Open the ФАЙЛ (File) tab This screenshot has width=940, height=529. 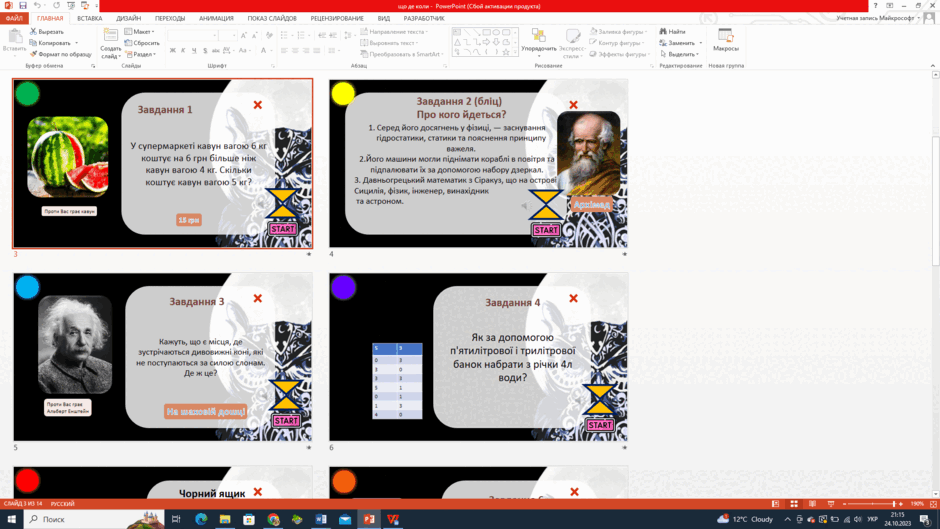tap(14, 19)
